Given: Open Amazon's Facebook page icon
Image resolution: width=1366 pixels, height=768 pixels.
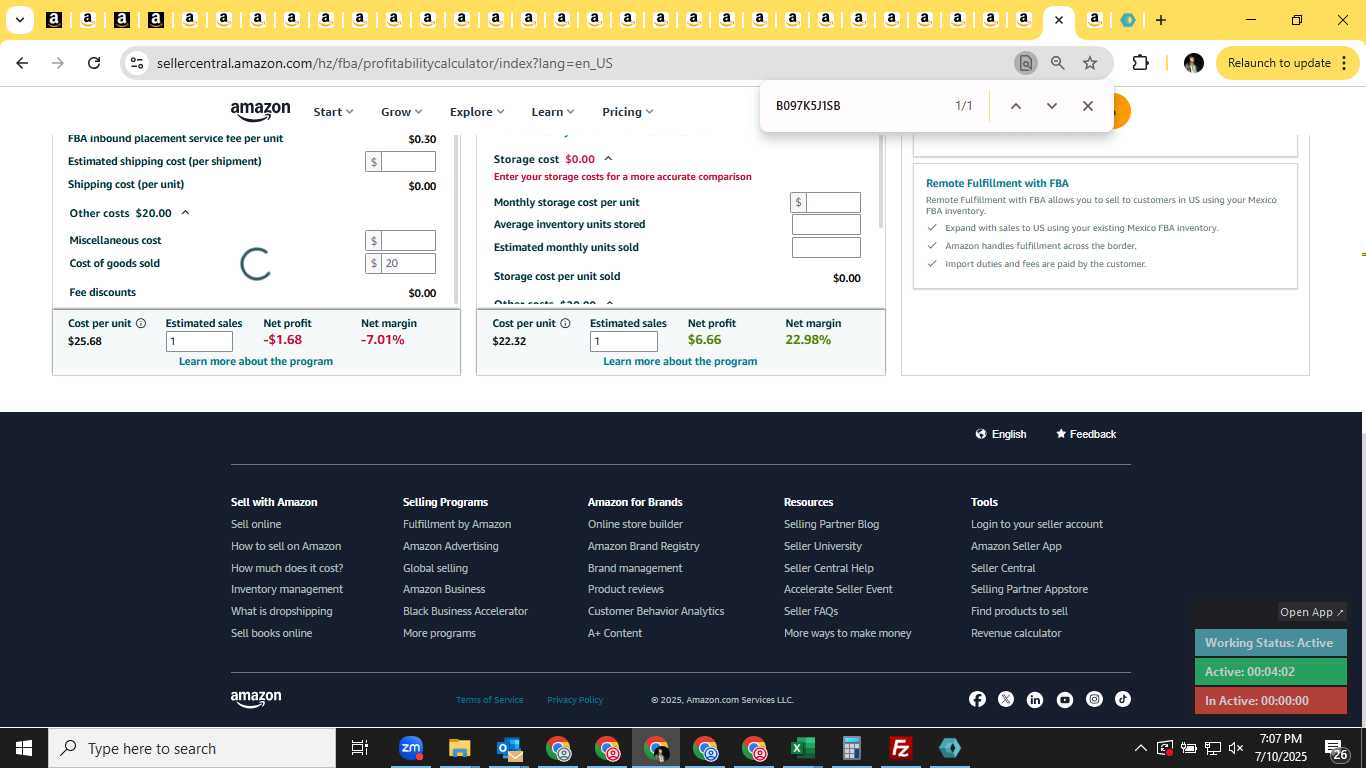Looking at the screenshot, I should click(977, 699).
